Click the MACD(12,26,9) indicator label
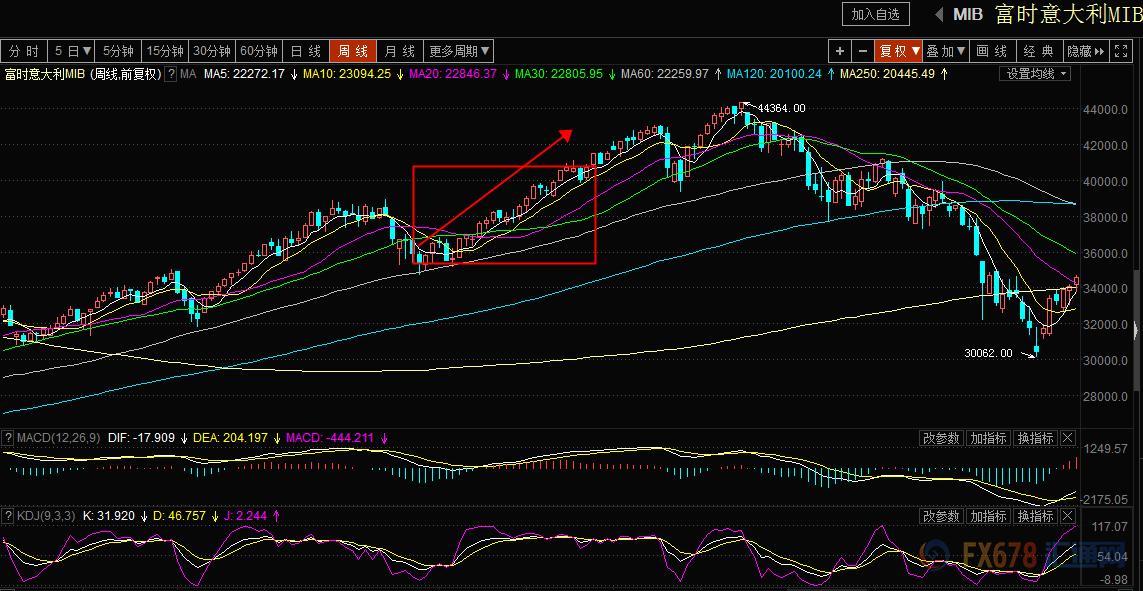 coord(59,438)
